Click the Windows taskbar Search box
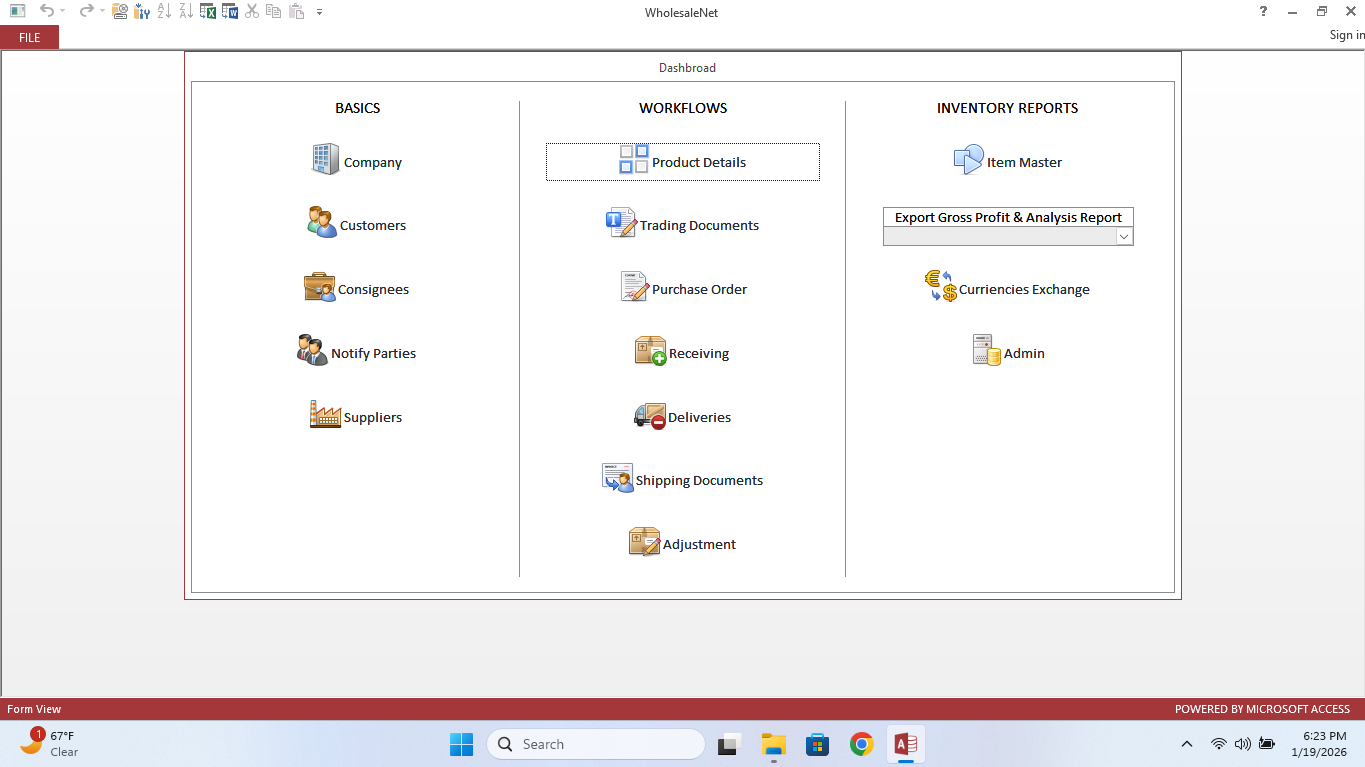The image size is (1365, 767). 596,744
